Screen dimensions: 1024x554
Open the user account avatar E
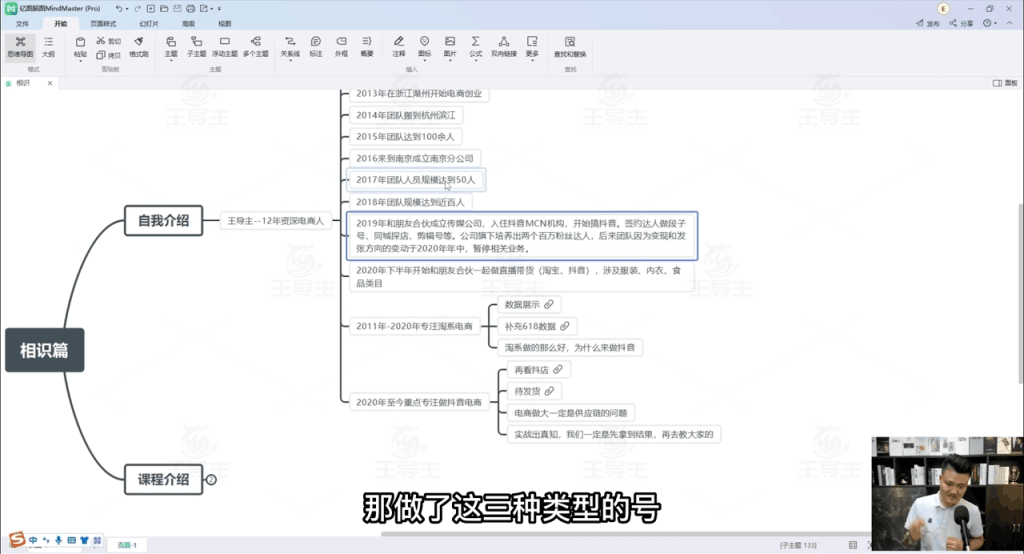point(942,8)
